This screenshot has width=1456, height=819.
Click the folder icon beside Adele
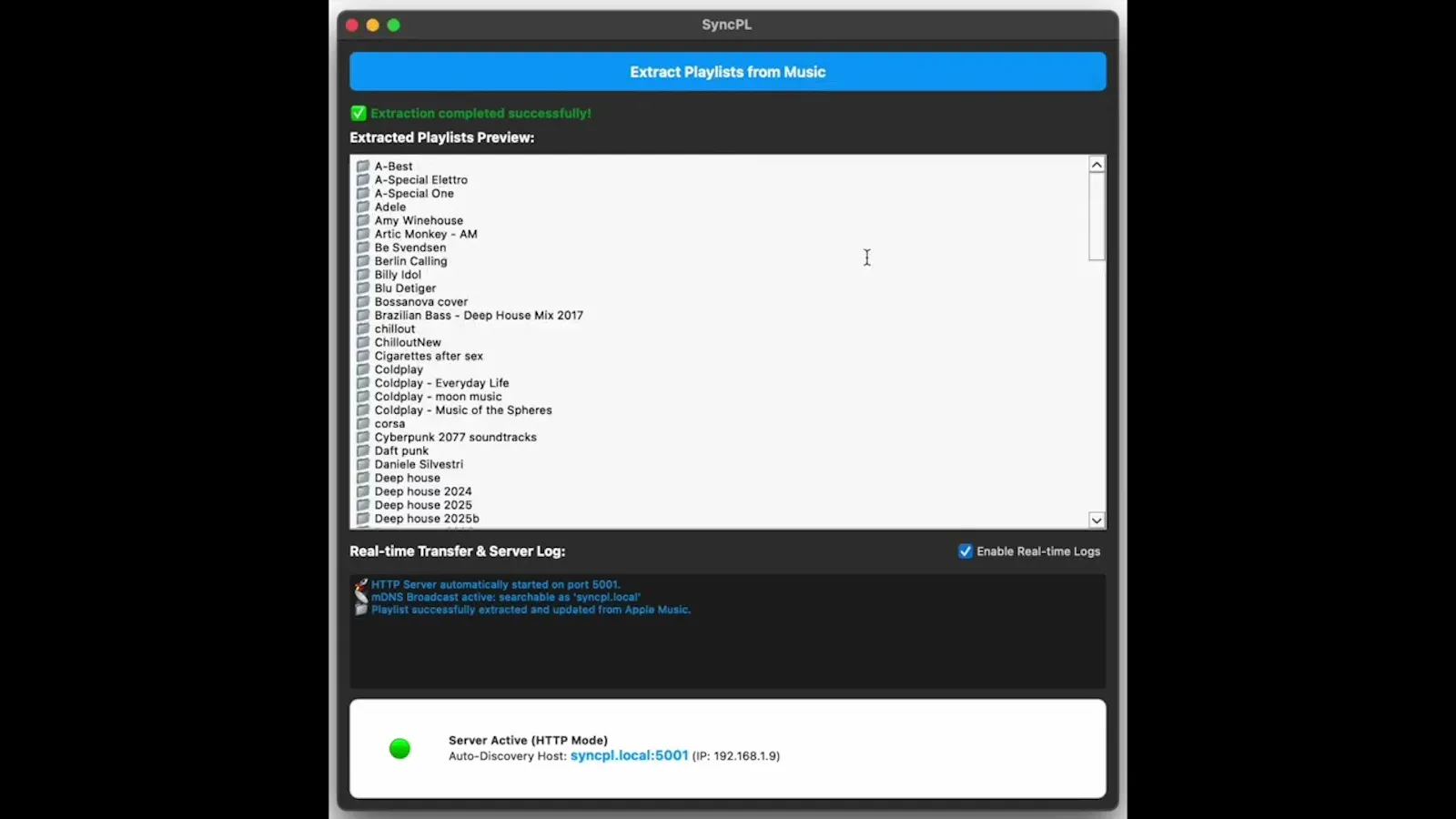point(363,207)
